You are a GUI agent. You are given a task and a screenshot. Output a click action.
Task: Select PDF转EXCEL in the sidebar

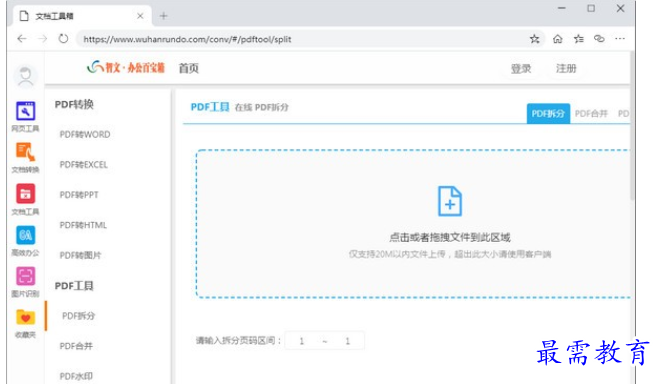click(x=84, y=165)
